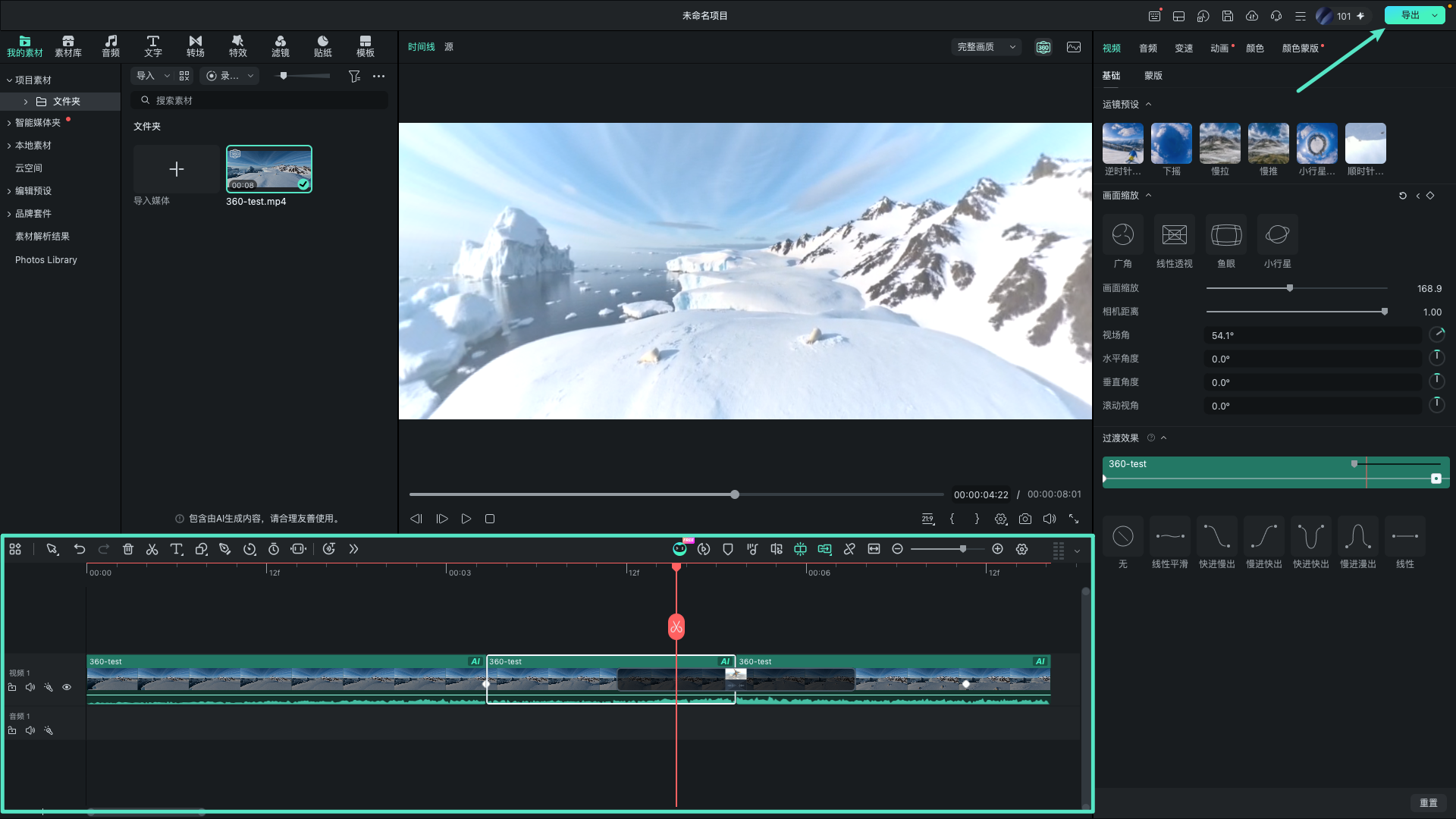Open the 完整画质 quality dropdown
The height and width of the screenshot is (819, 1456).
(x=986, y=47)
